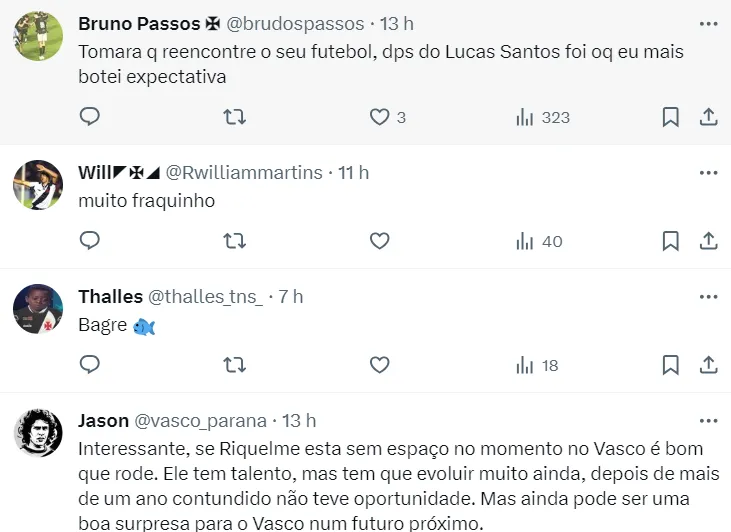731x532 pixels.
Task: Bookmark Bruno Passos's tweet
Action: 670,117
